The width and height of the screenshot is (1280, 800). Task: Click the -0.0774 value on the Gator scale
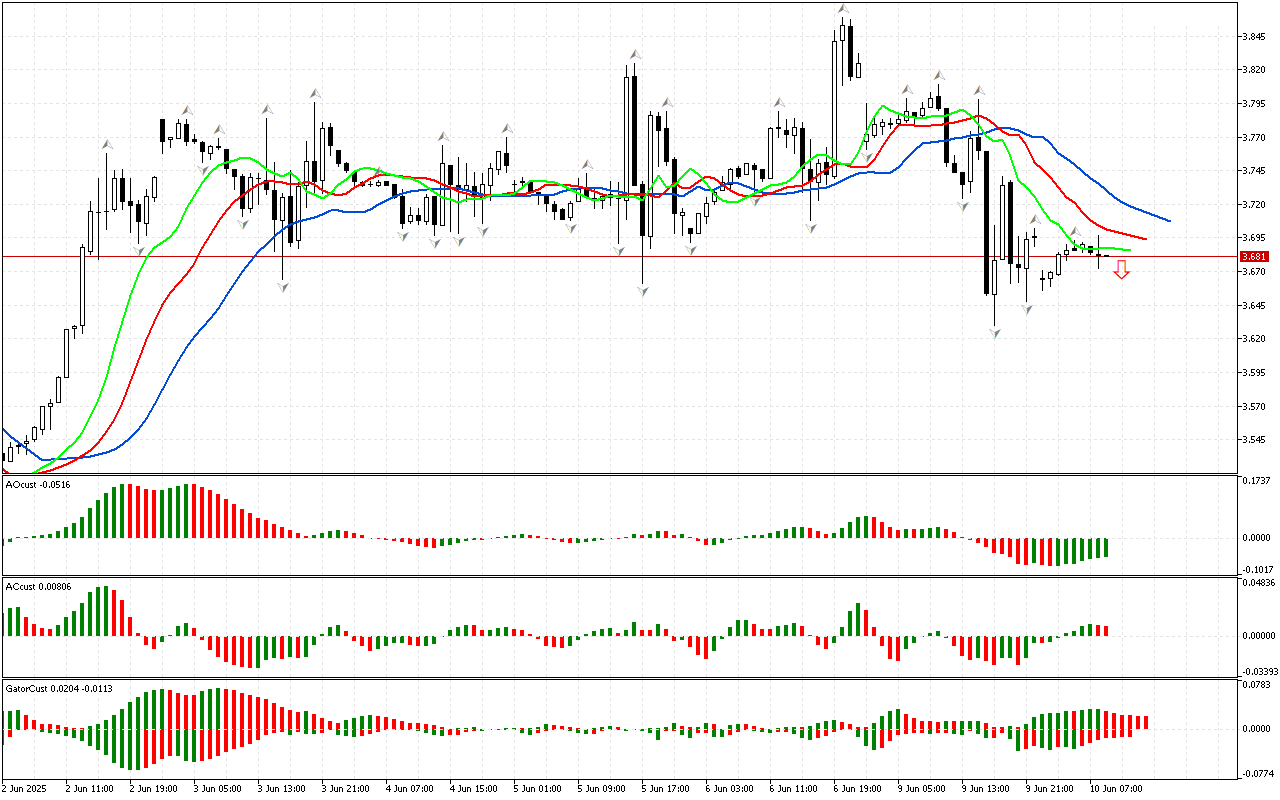pyautogui.click(x=1256, y=774)
